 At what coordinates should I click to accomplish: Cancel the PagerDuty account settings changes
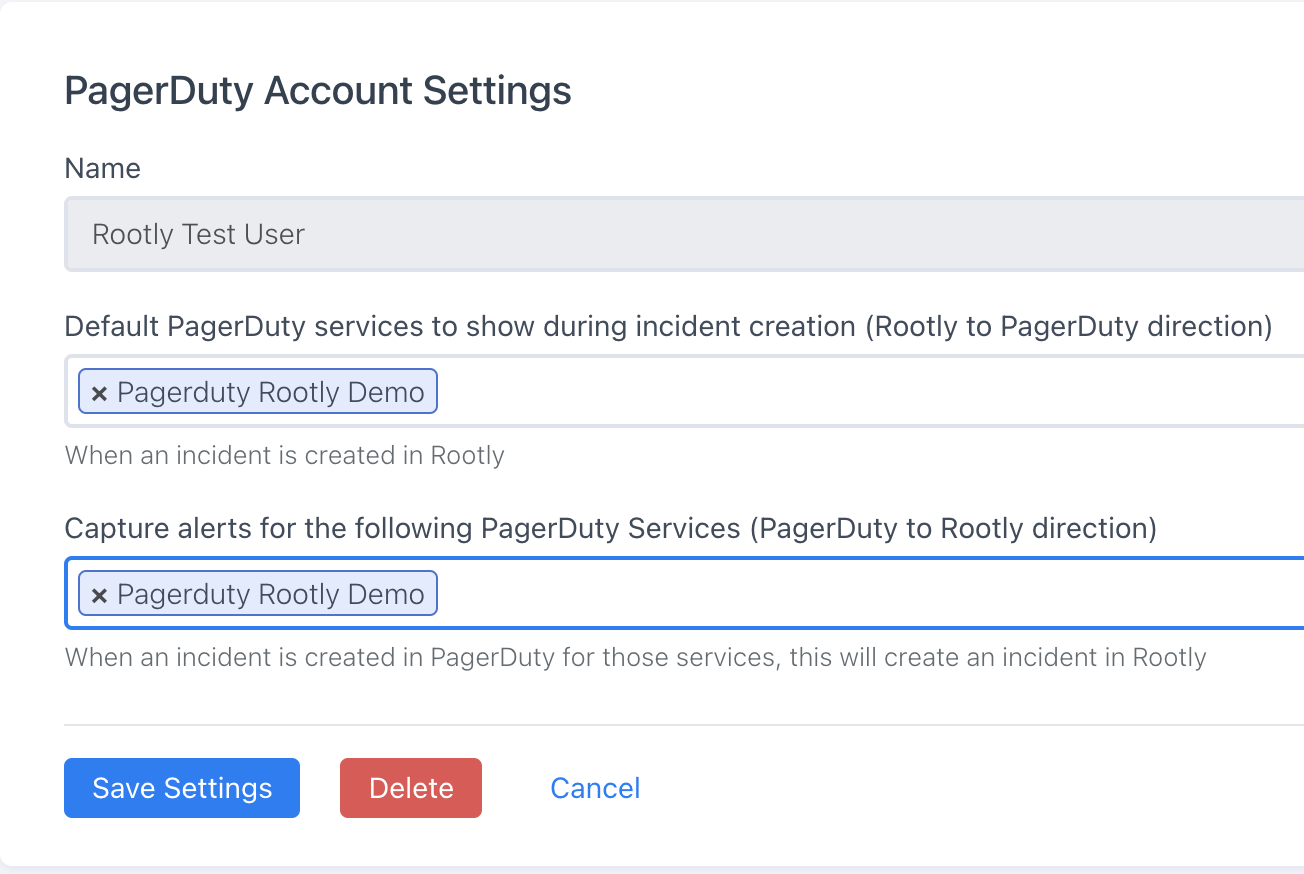click(x=595, y=788)
